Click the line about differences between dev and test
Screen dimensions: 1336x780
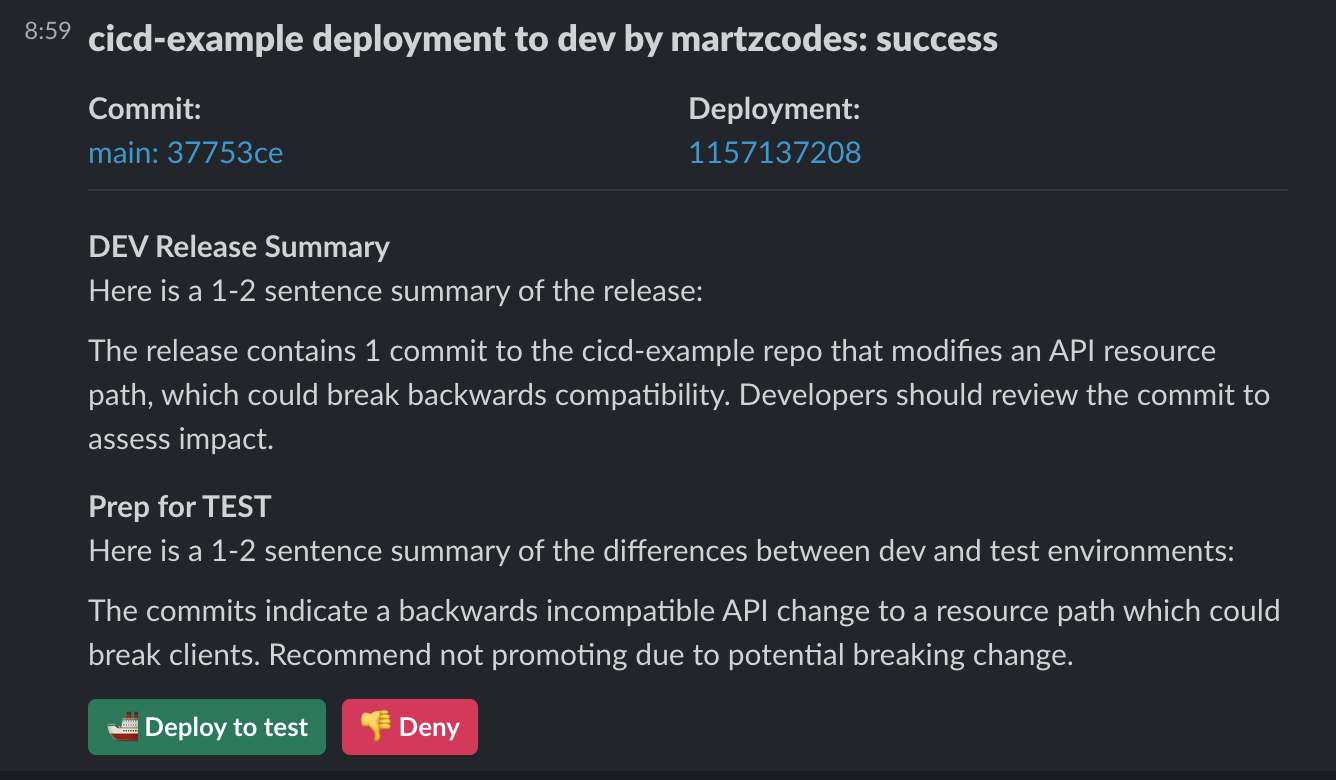coord(662,551)
